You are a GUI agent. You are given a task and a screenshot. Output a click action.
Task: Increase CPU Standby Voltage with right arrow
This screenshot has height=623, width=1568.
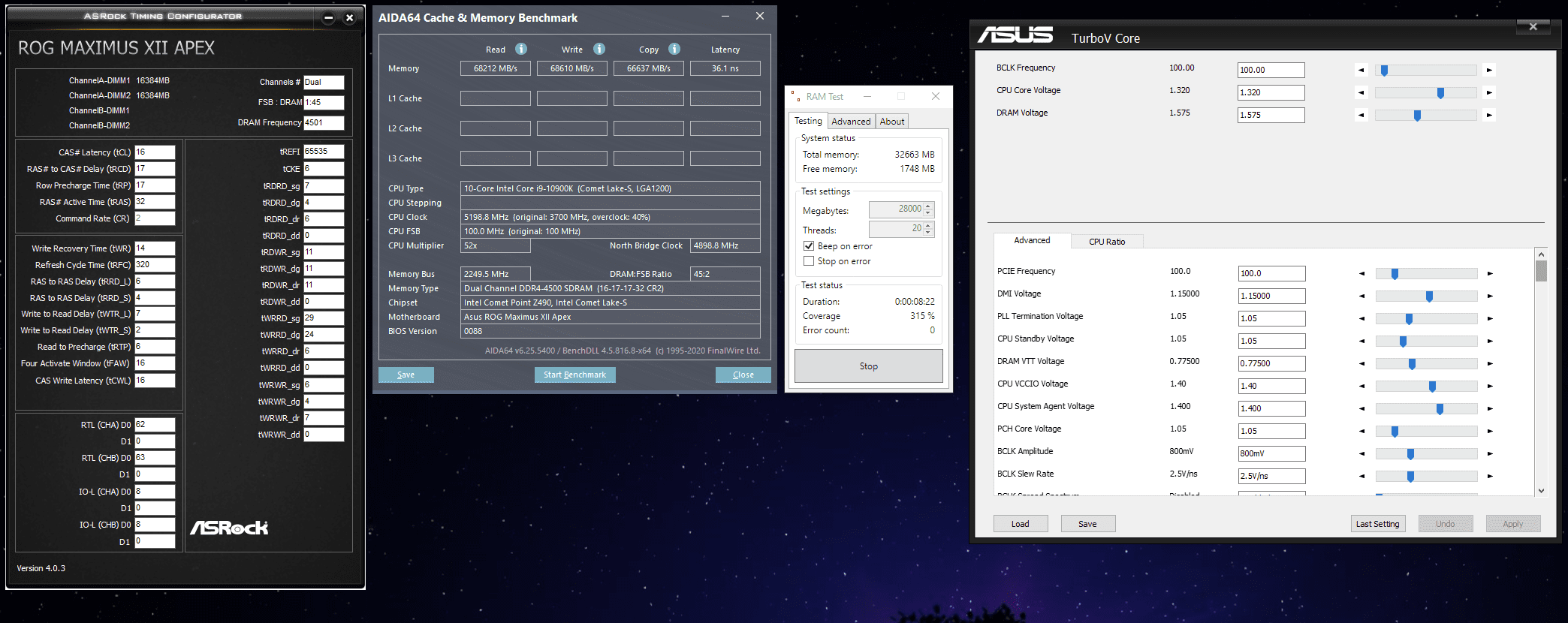1490,342
